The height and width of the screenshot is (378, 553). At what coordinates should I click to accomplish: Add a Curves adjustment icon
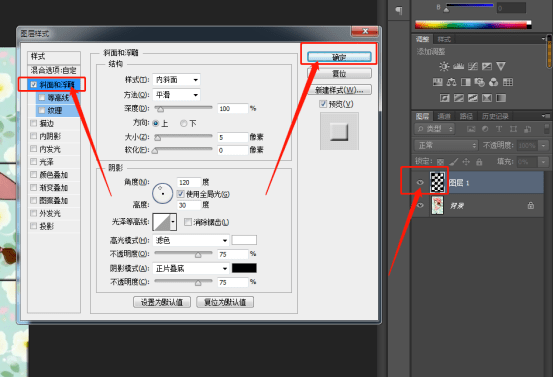(x=473, y=66)
